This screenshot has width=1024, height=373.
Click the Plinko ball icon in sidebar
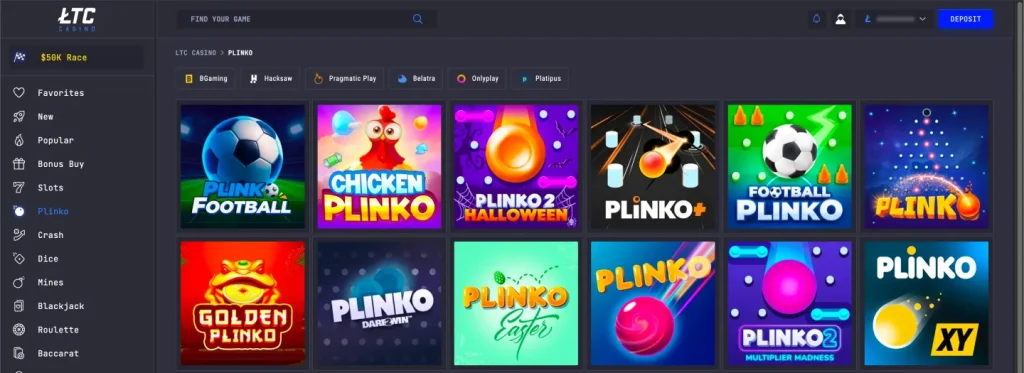tap(19, 211)
